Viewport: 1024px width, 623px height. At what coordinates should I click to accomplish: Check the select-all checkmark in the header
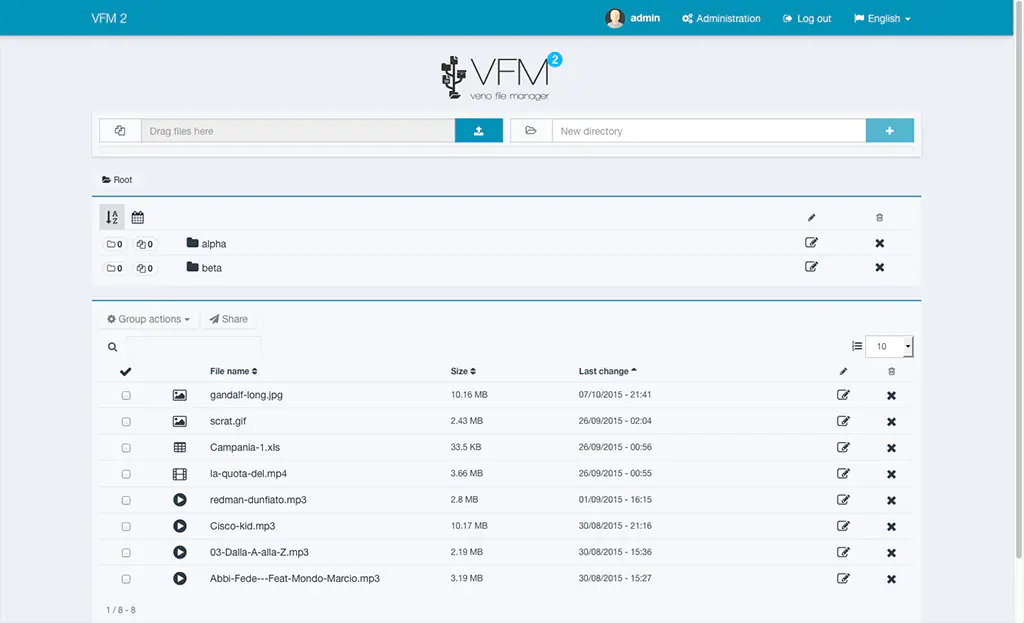[124, 370]
